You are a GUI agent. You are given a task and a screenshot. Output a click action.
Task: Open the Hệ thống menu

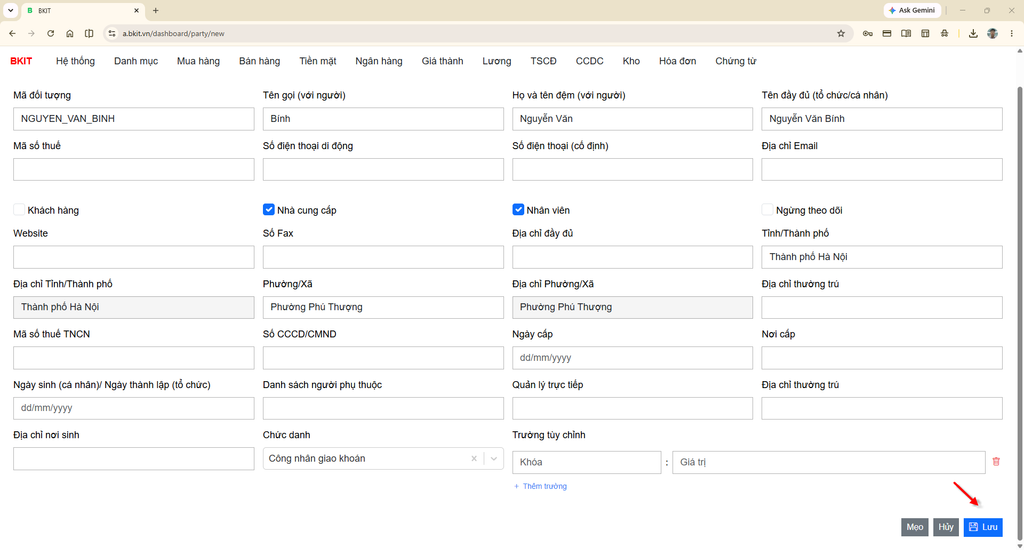click(75, 61)
